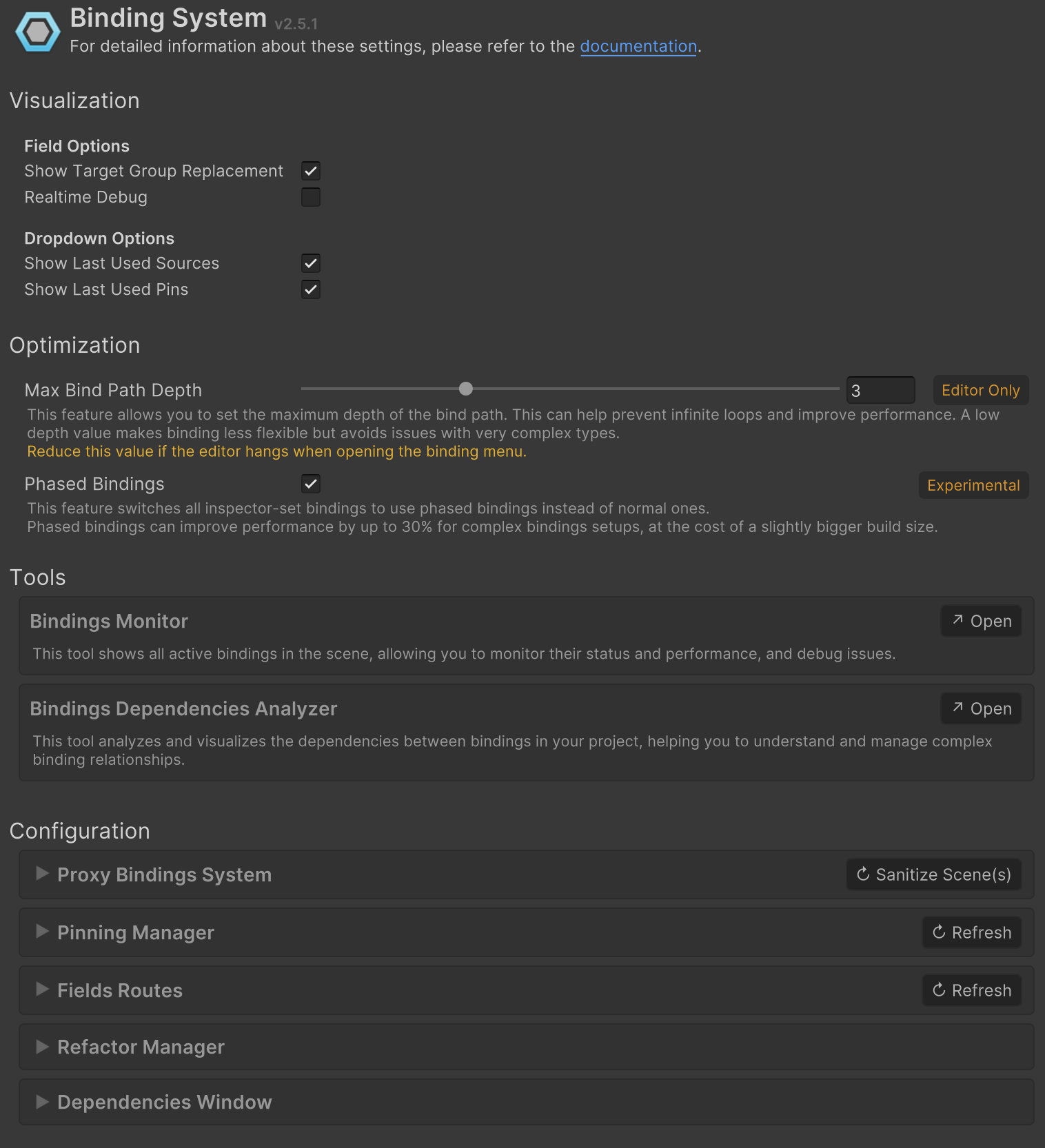
Task: Expand the Fields Routes foldout arrow
Action: (43, 990)
